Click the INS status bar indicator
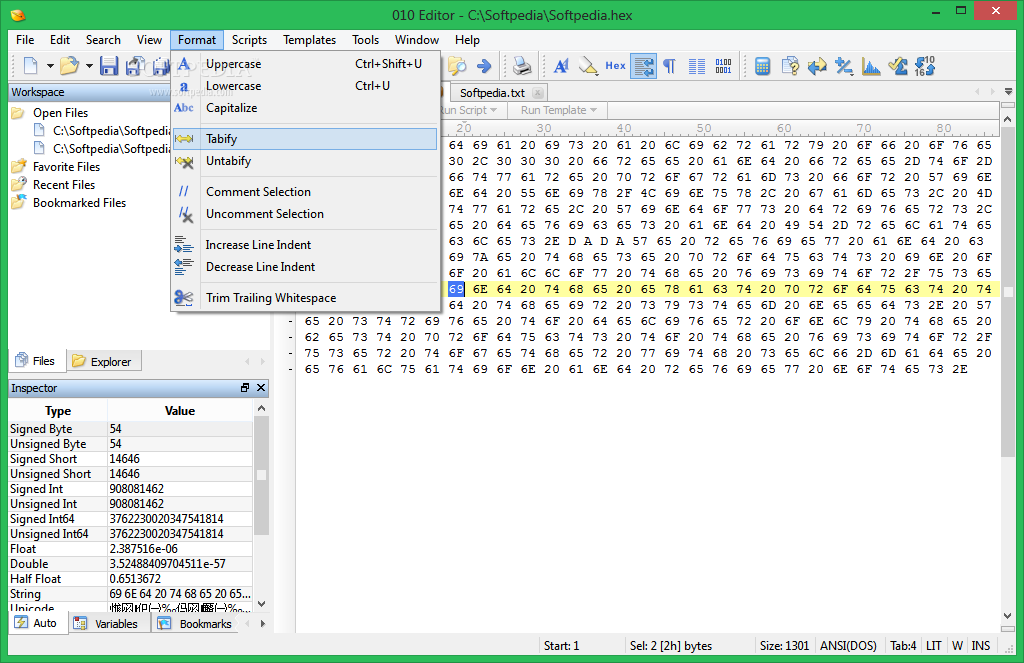This screenshot has width=1024, height=663. (x=980, y=646)
